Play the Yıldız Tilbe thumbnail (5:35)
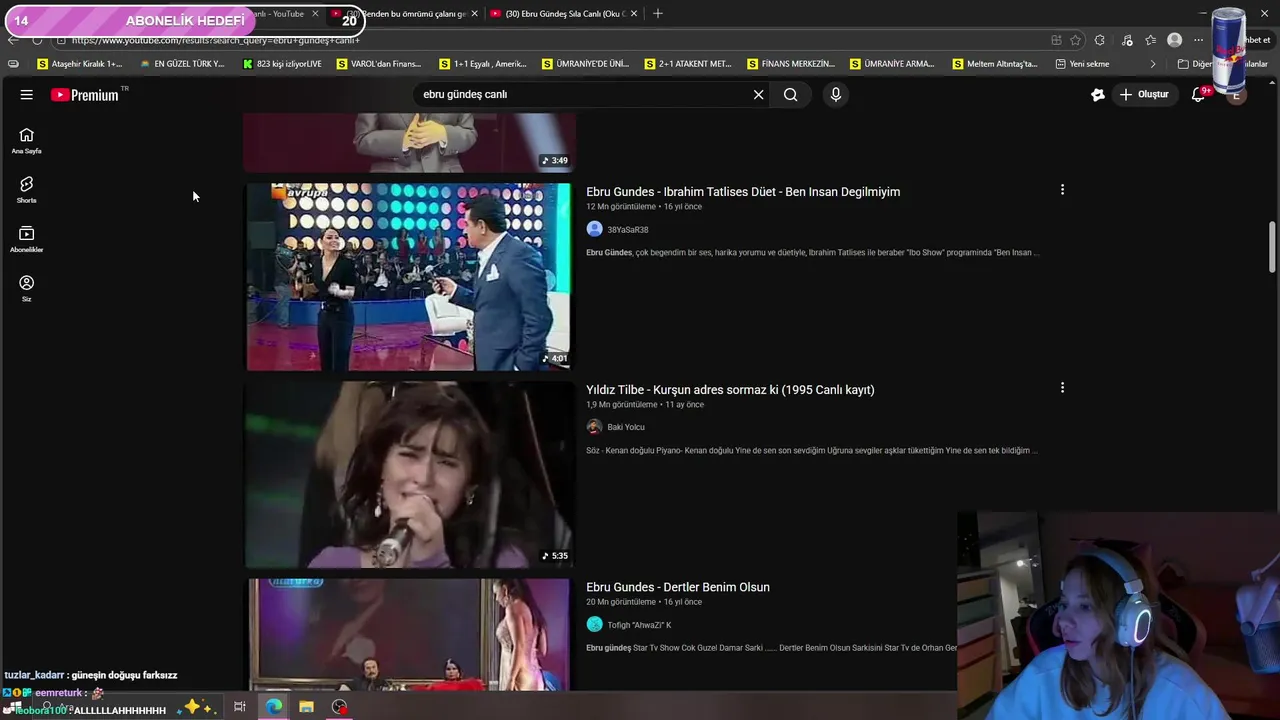This screenshot has width=1280, height=720. point(409,474)
